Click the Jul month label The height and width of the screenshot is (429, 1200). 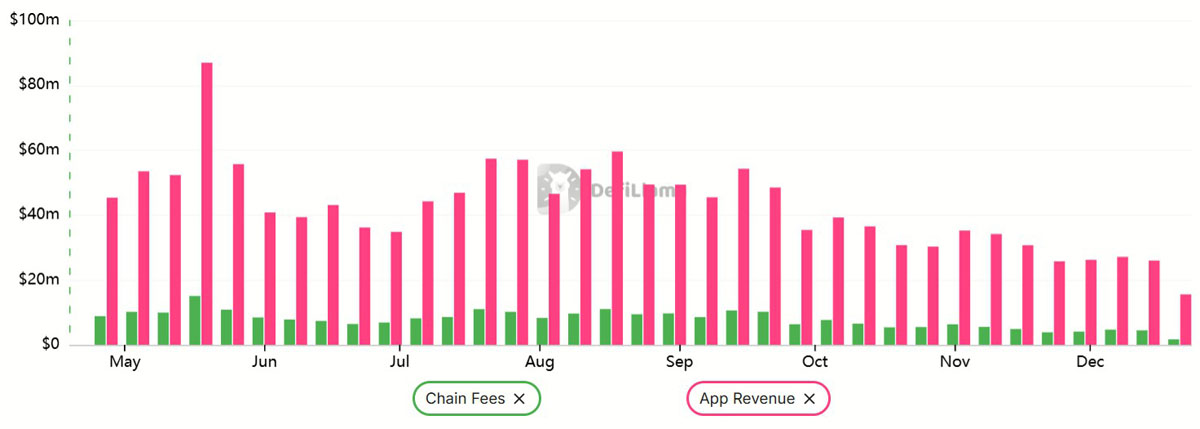(x=399, y=362)
